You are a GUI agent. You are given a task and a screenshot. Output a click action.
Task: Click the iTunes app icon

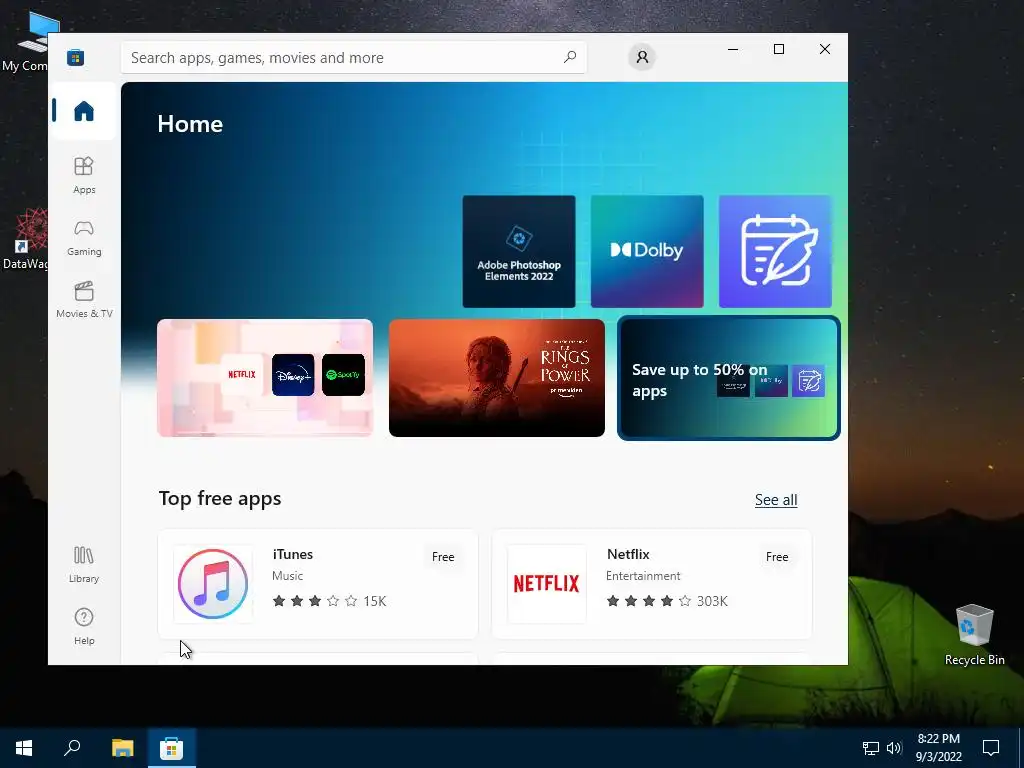[x=213, y=584]
